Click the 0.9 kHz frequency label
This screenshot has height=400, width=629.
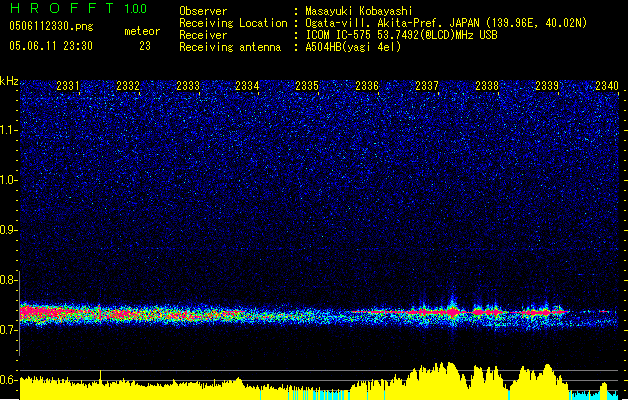[8, 229]
